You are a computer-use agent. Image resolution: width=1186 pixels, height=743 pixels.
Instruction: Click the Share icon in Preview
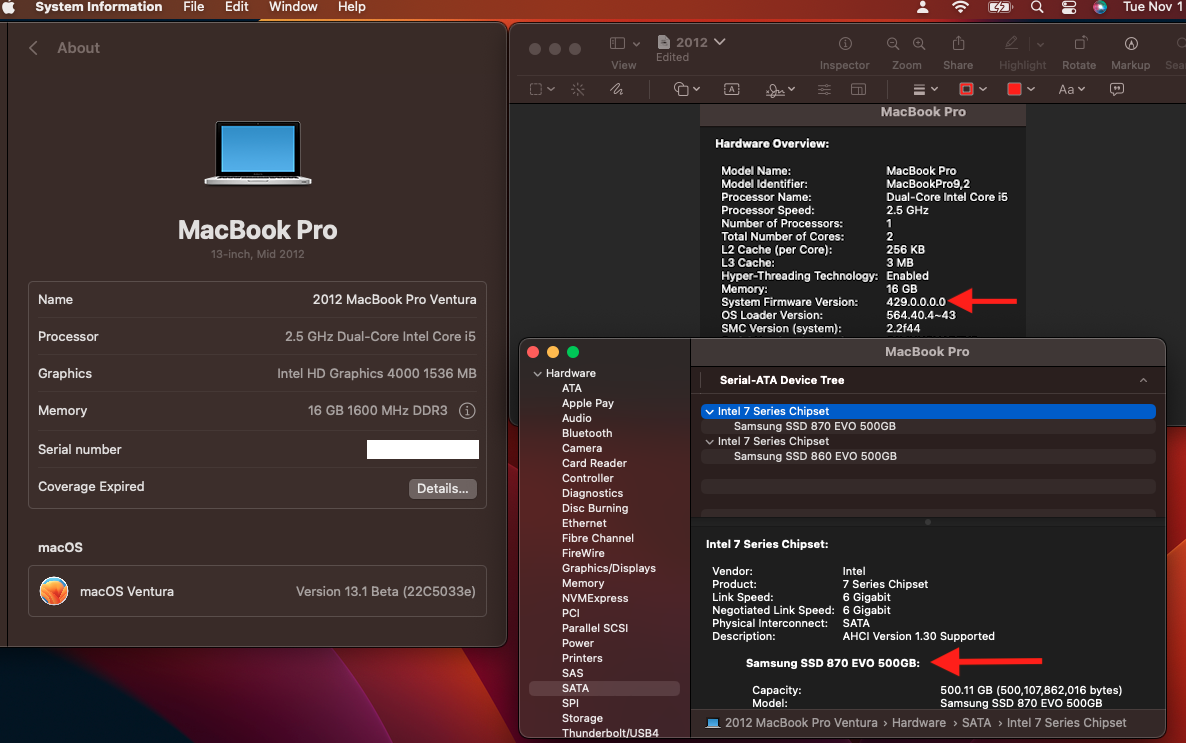[958, 44]
